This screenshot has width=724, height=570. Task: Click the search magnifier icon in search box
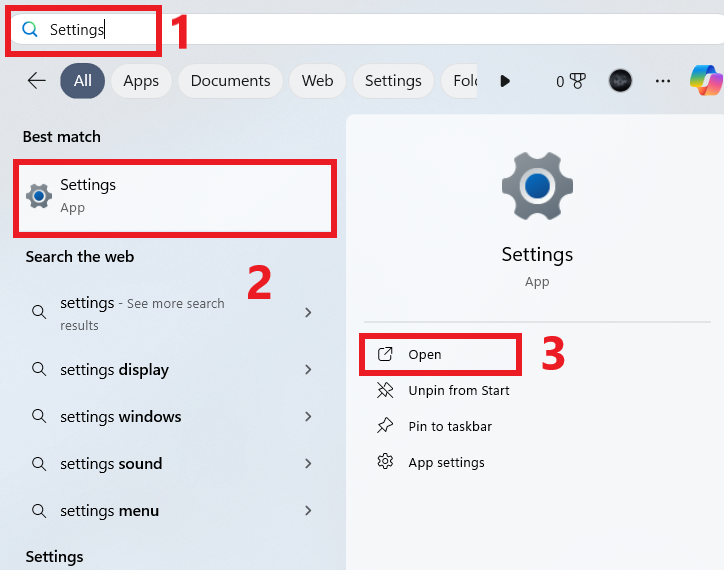[x=30, y=30]
